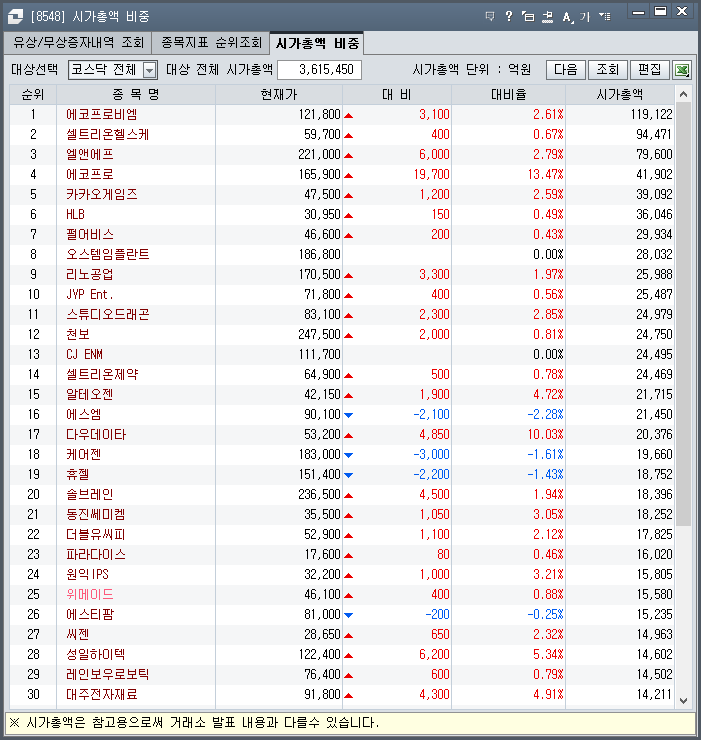Click the 대비 column header
This screenshot has height=740, width=701.
[397, 95]
